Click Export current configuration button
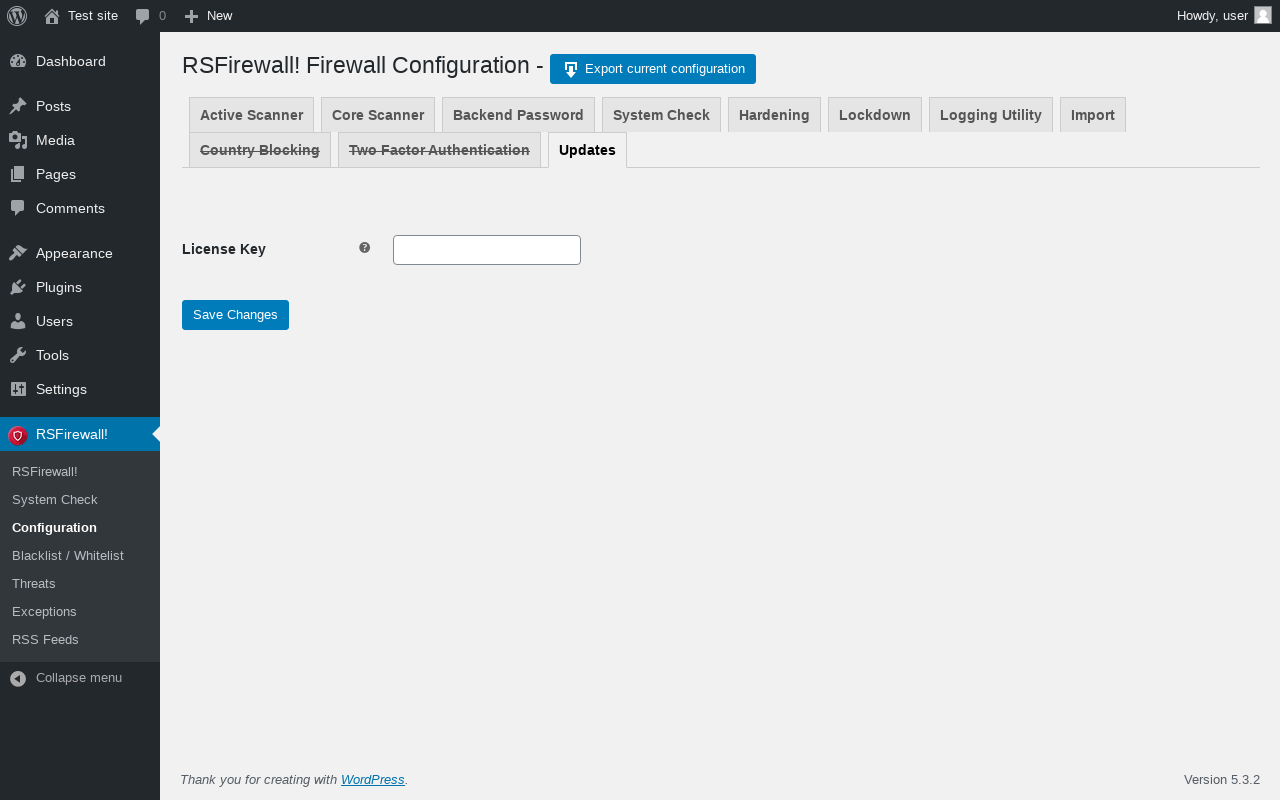This screenshot has width=1280, height=800. (653, 69)
